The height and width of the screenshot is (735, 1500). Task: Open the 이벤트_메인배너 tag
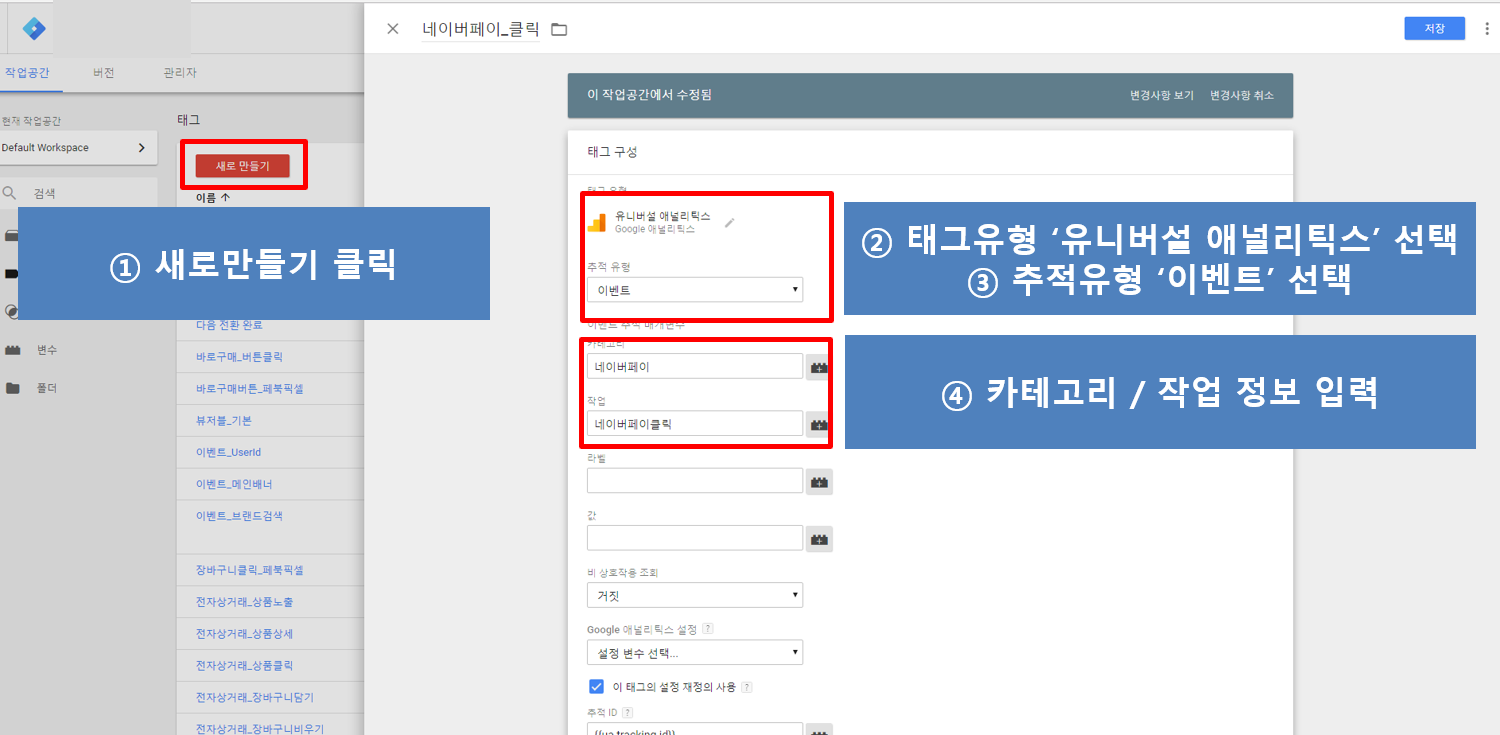(234, 484)
